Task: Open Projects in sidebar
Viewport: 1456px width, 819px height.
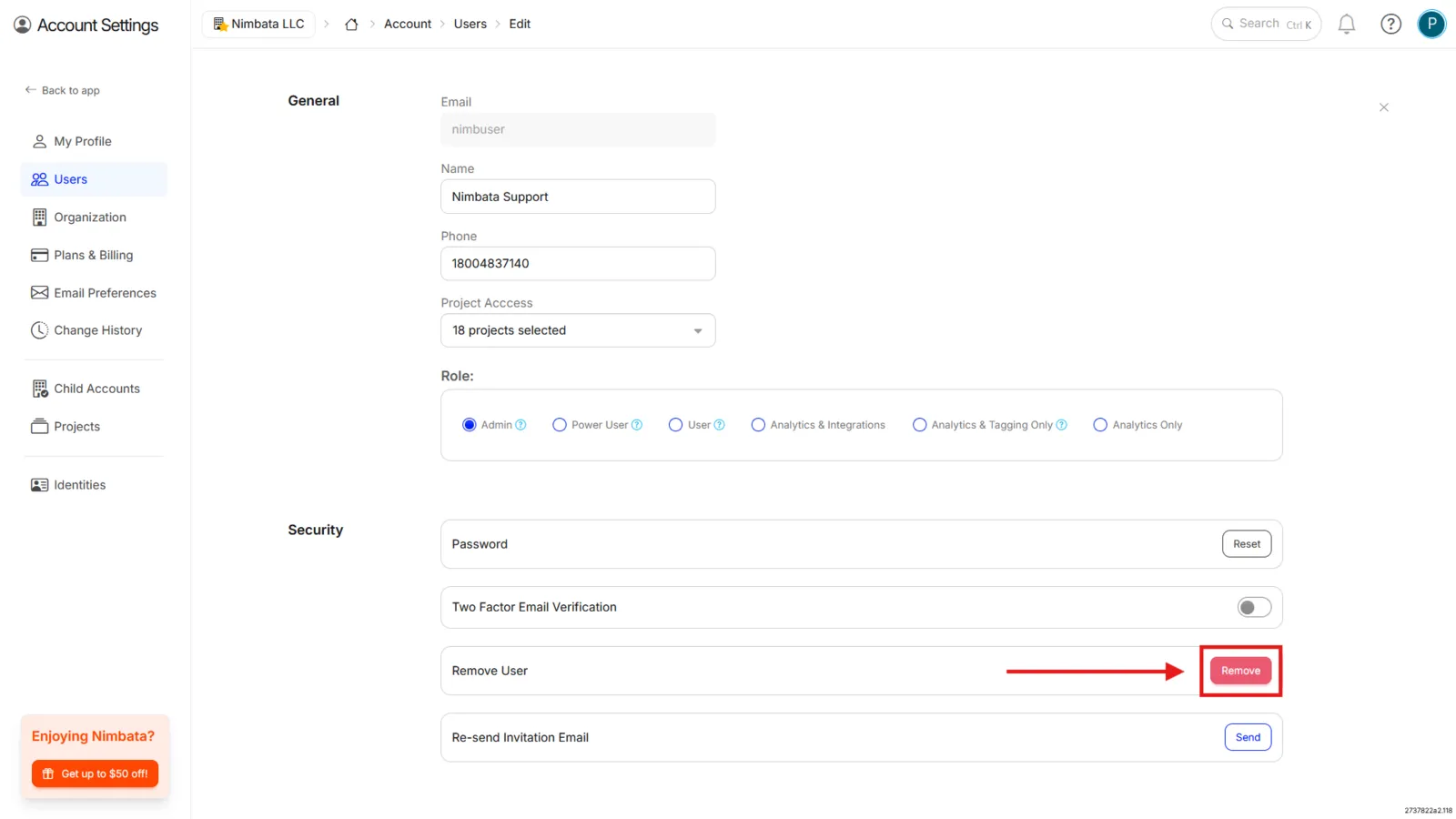Action: [x=94, y=427]
